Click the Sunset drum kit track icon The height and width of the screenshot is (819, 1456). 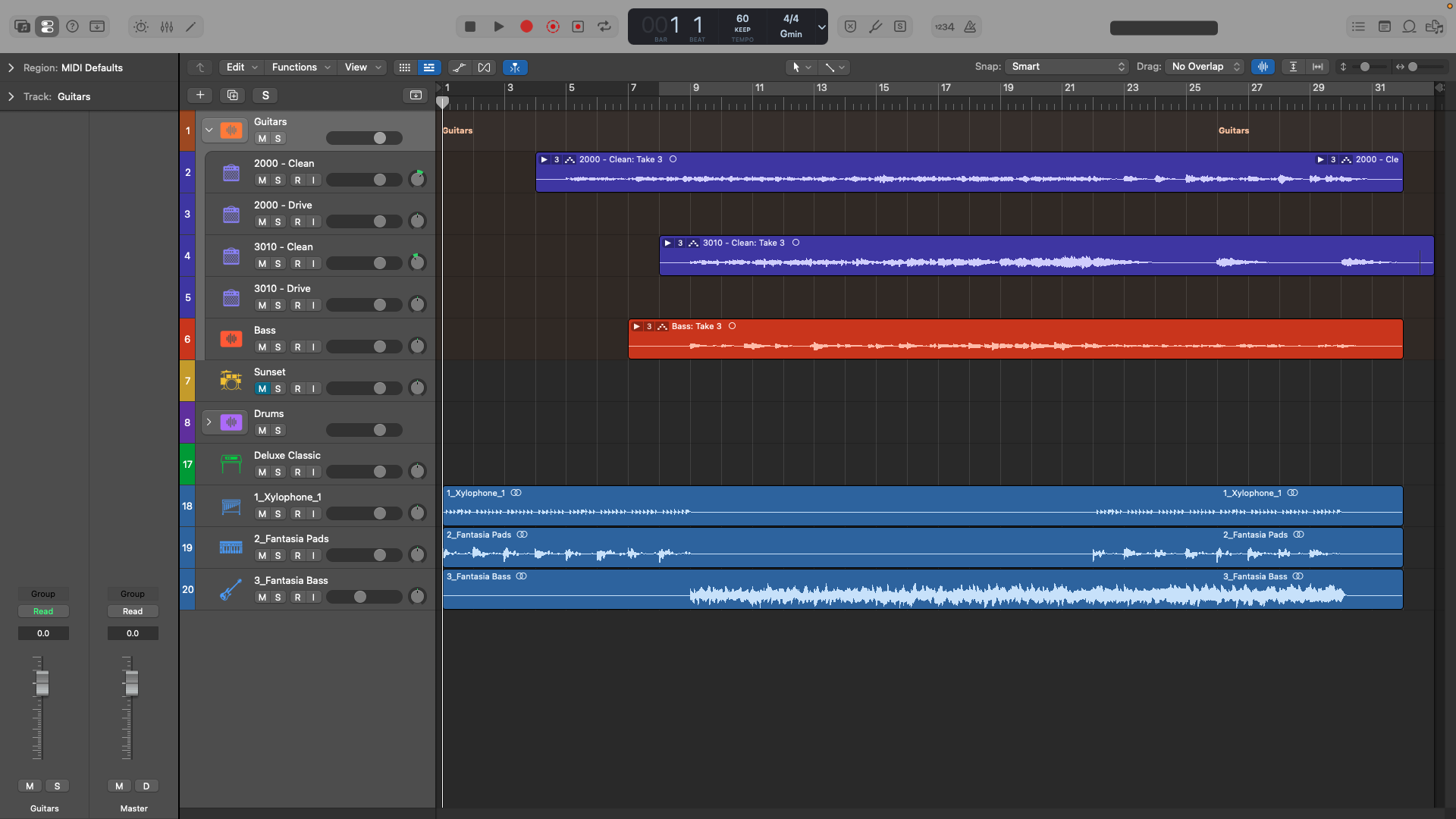[x=231, y=381]
